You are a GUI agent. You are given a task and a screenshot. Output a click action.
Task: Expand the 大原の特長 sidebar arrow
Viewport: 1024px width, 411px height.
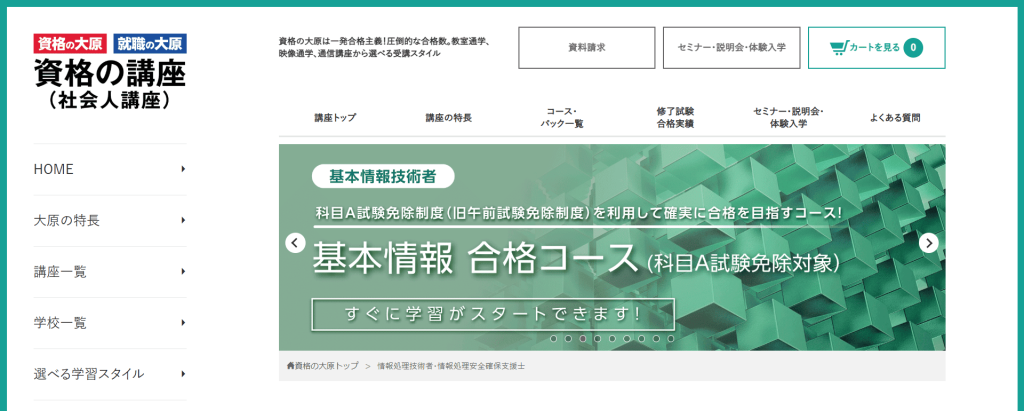pos(184,220)
